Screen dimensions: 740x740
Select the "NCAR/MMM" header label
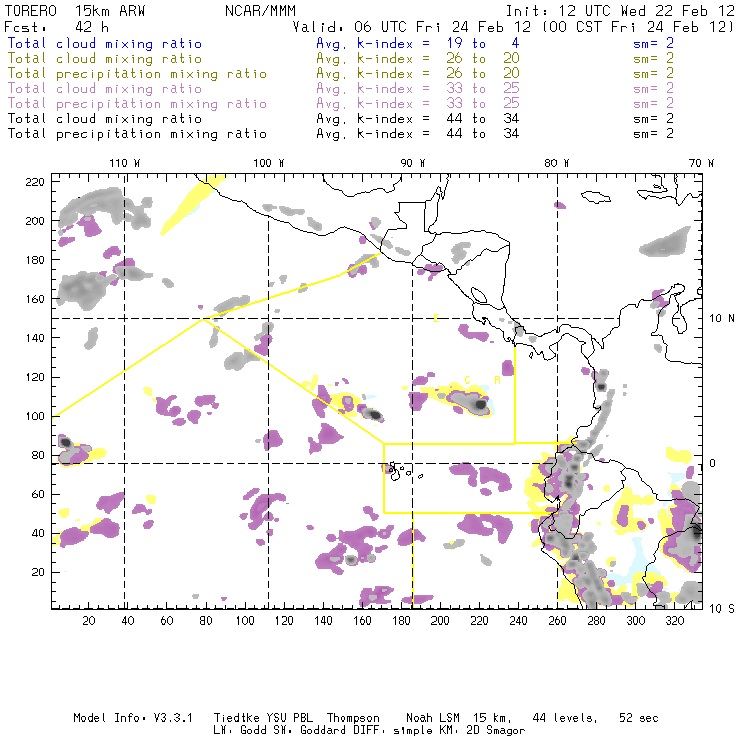coord(261,11)
